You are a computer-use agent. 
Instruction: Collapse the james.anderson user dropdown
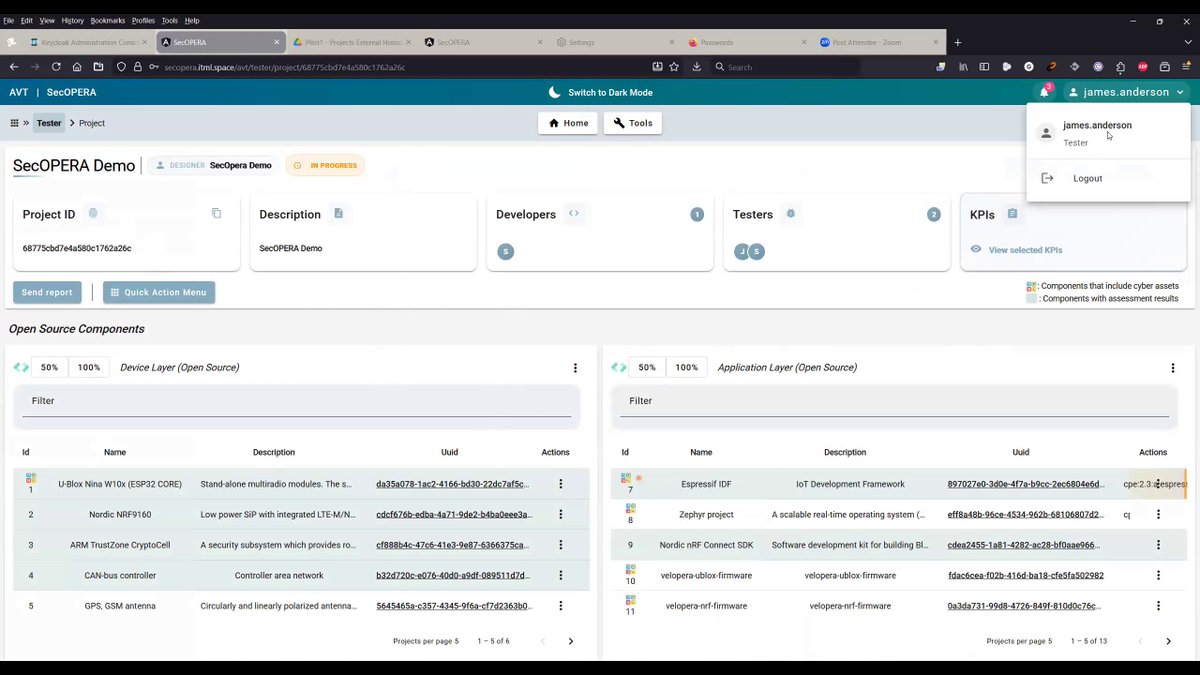point(1126,92)
